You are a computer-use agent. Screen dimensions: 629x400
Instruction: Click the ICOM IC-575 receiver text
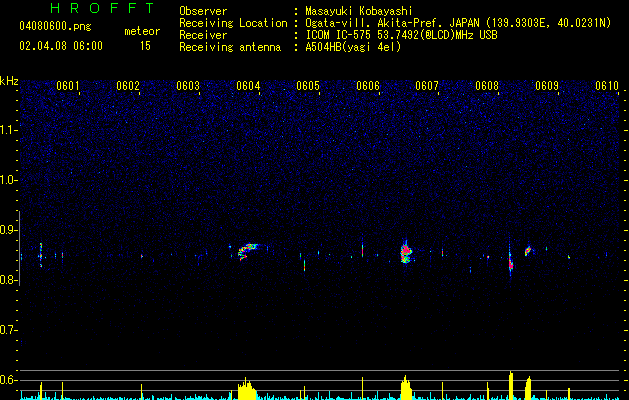401,35
